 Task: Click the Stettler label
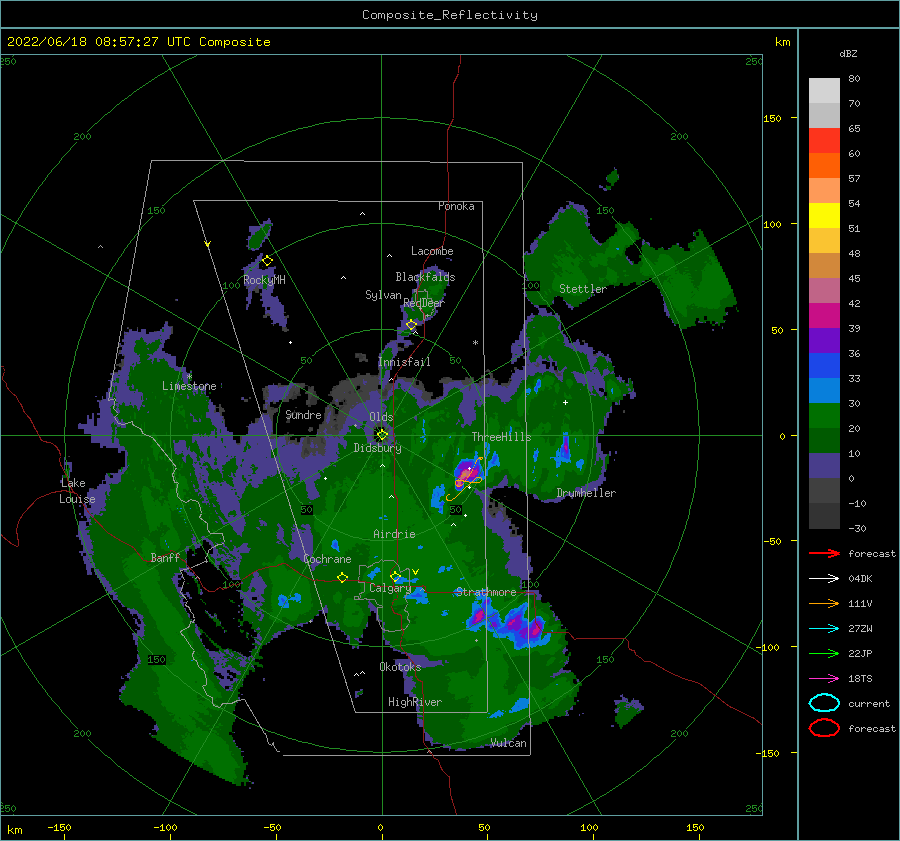click(583, 289)
